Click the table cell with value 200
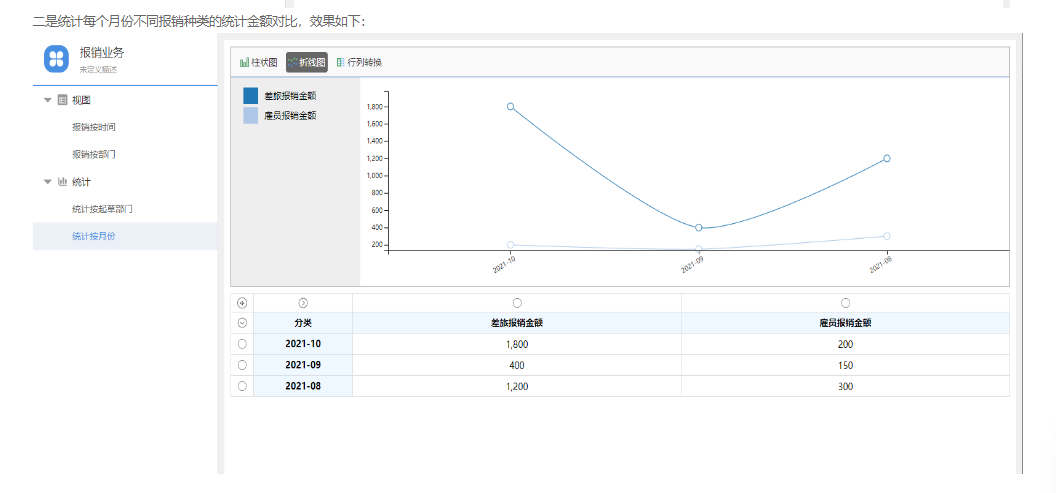 tap(845, 344)
